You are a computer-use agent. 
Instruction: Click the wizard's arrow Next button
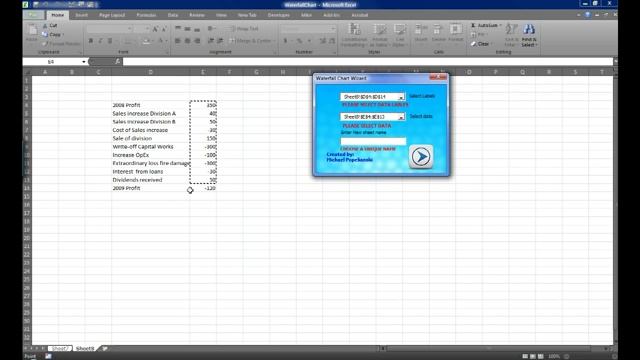click(421, 157)
